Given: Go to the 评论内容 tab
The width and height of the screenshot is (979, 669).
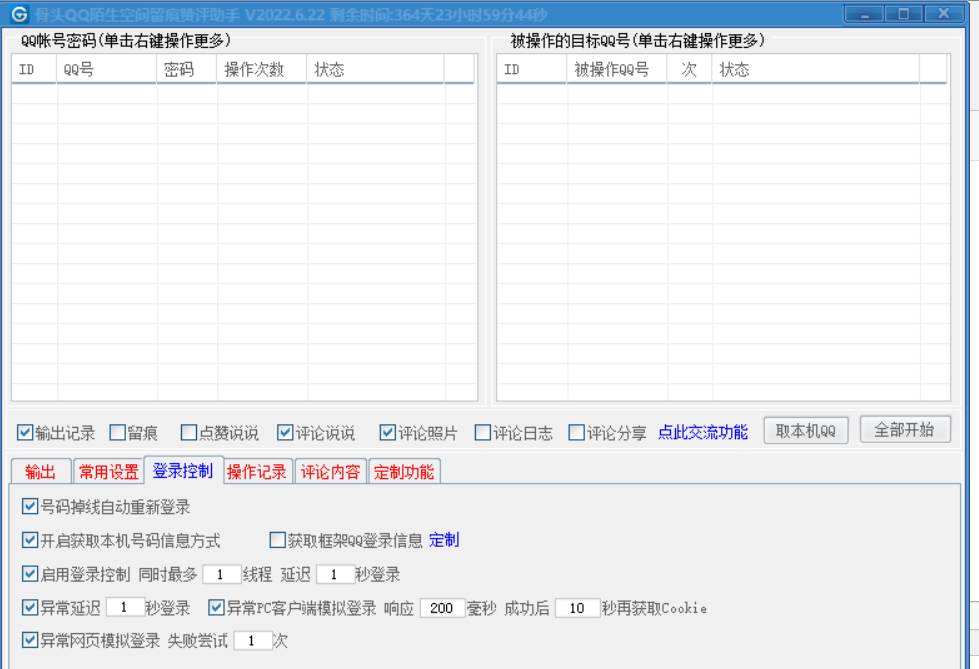Looking at the screenshot, I should coord(331,472).
